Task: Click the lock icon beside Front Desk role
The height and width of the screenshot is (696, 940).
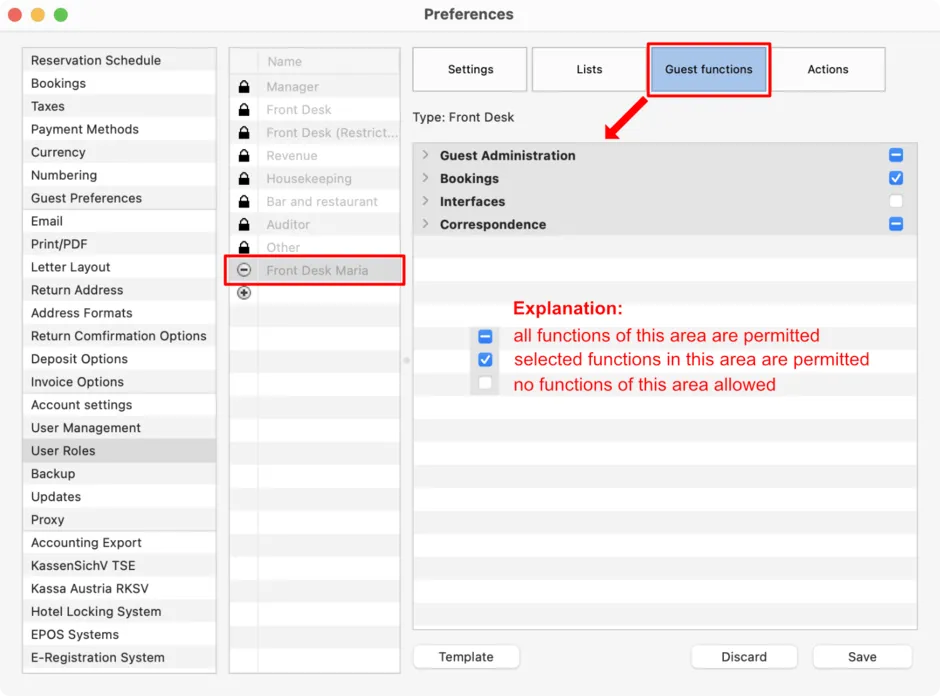Action: 244,110
